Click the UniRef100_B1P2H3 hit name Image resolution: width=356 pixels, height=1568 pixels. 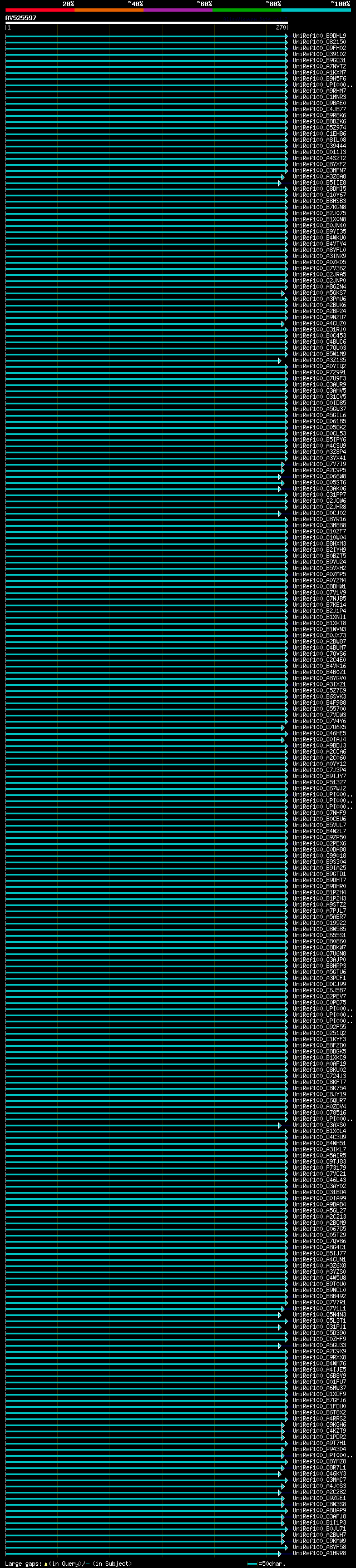319,898
